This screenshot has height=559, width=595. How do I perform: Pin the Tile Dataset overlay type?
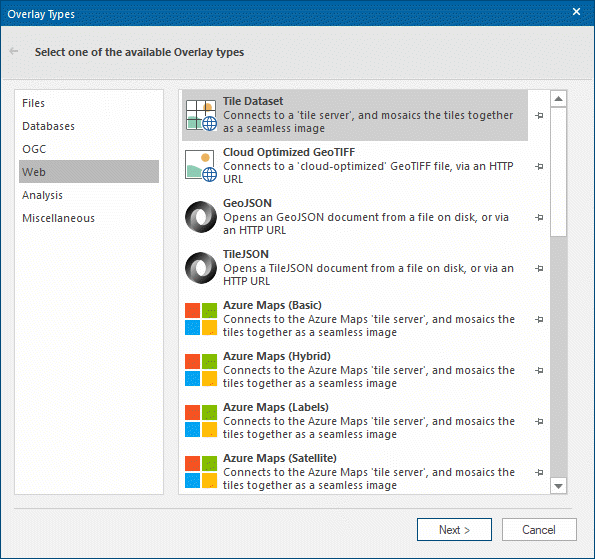539,115
